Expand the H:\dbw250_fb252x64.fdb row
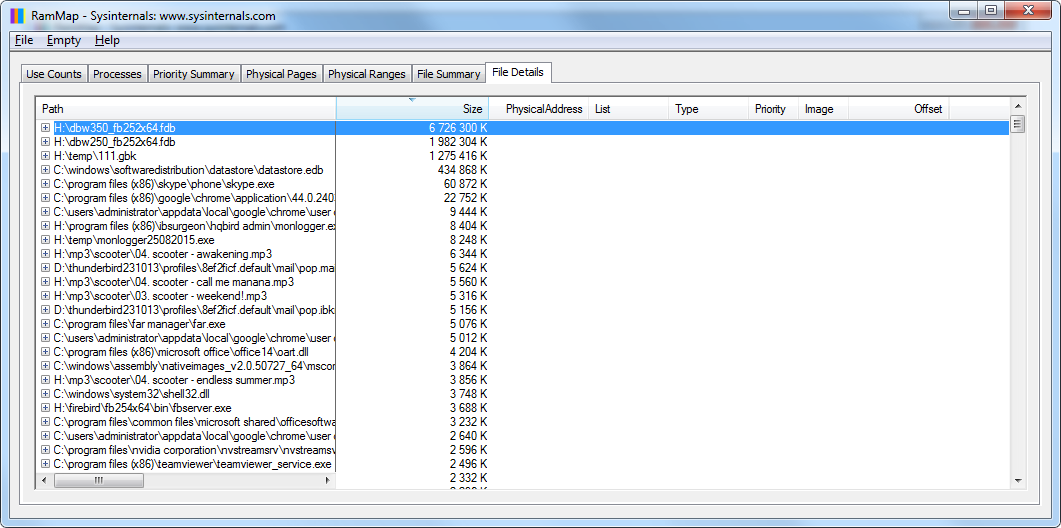This screenshot has height=528, width=1061. (45, 141)
